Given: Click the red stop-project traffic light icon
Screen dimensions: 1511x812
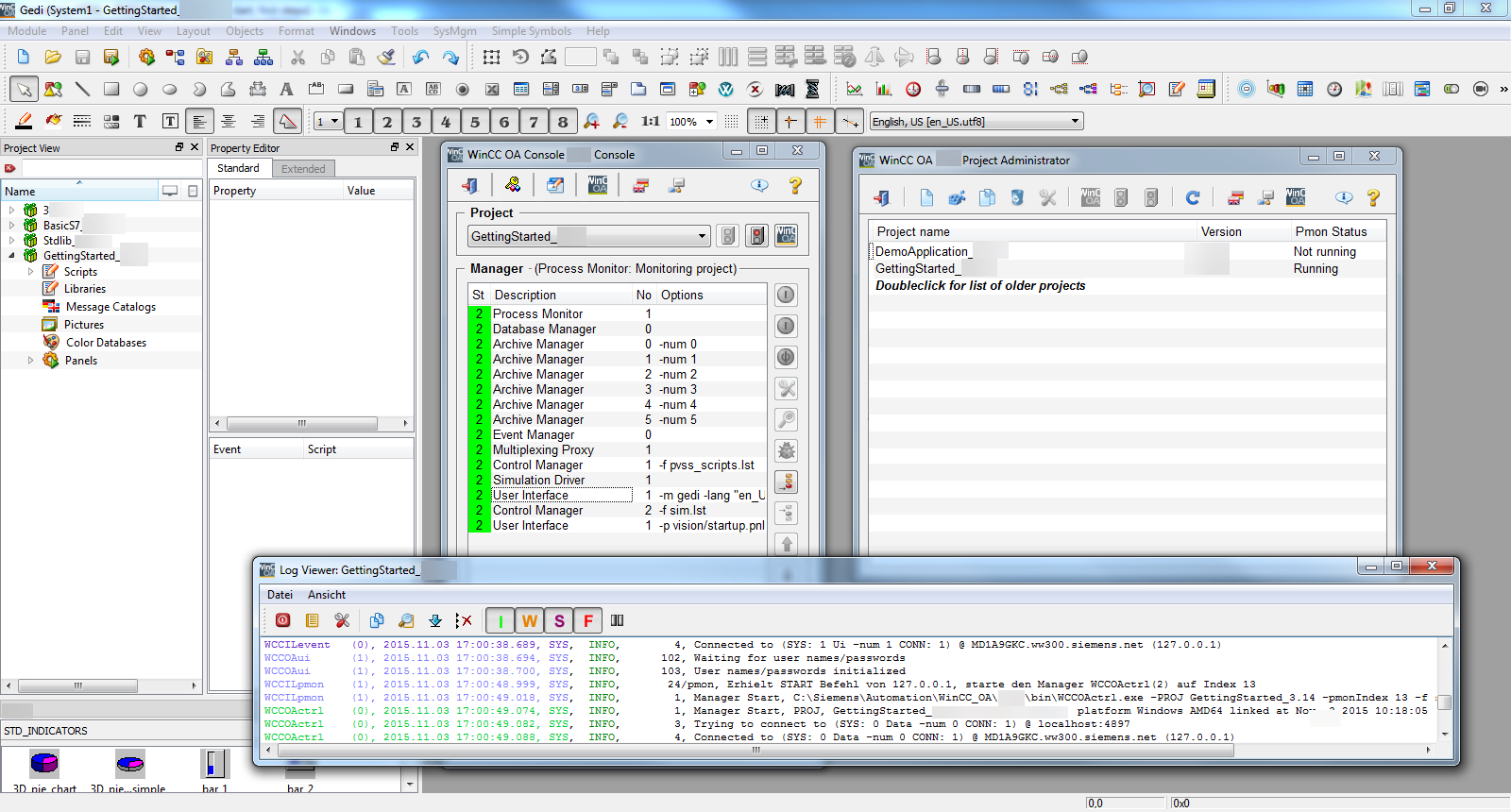Looking at the screenshot, I should tap(756, 236).
